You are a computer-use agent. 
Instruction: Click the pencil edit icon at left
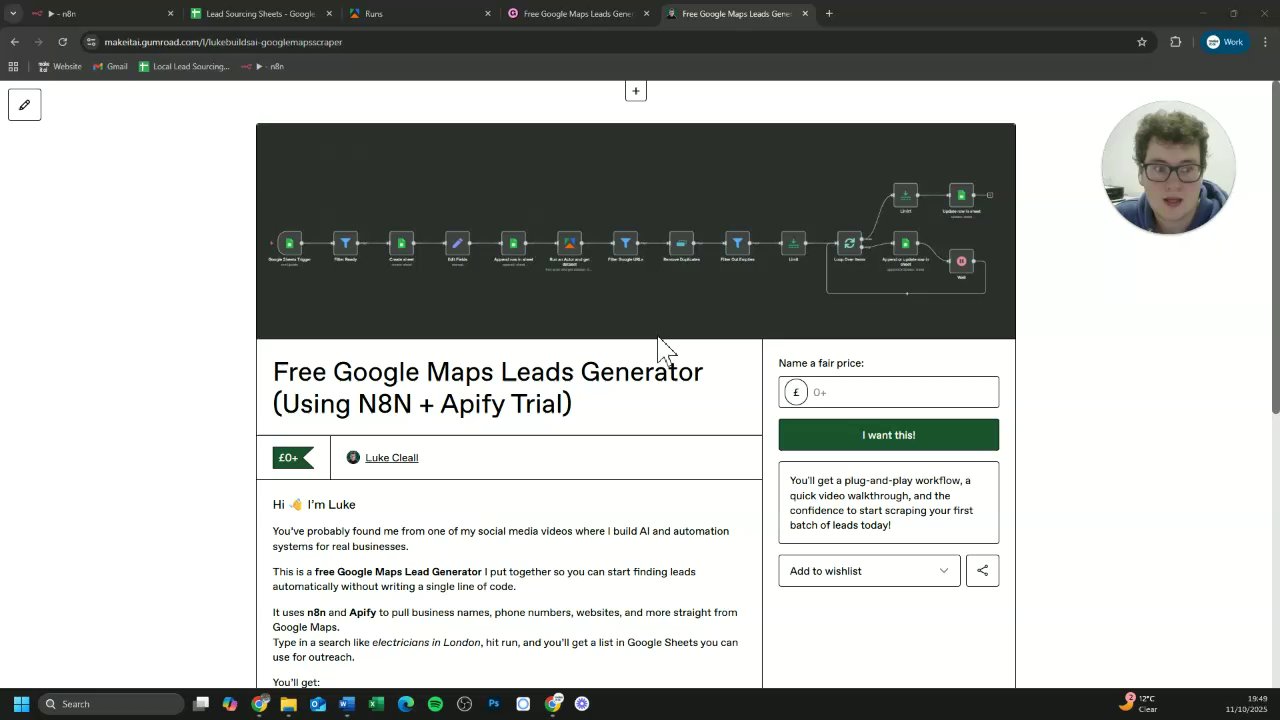[25, 105]
